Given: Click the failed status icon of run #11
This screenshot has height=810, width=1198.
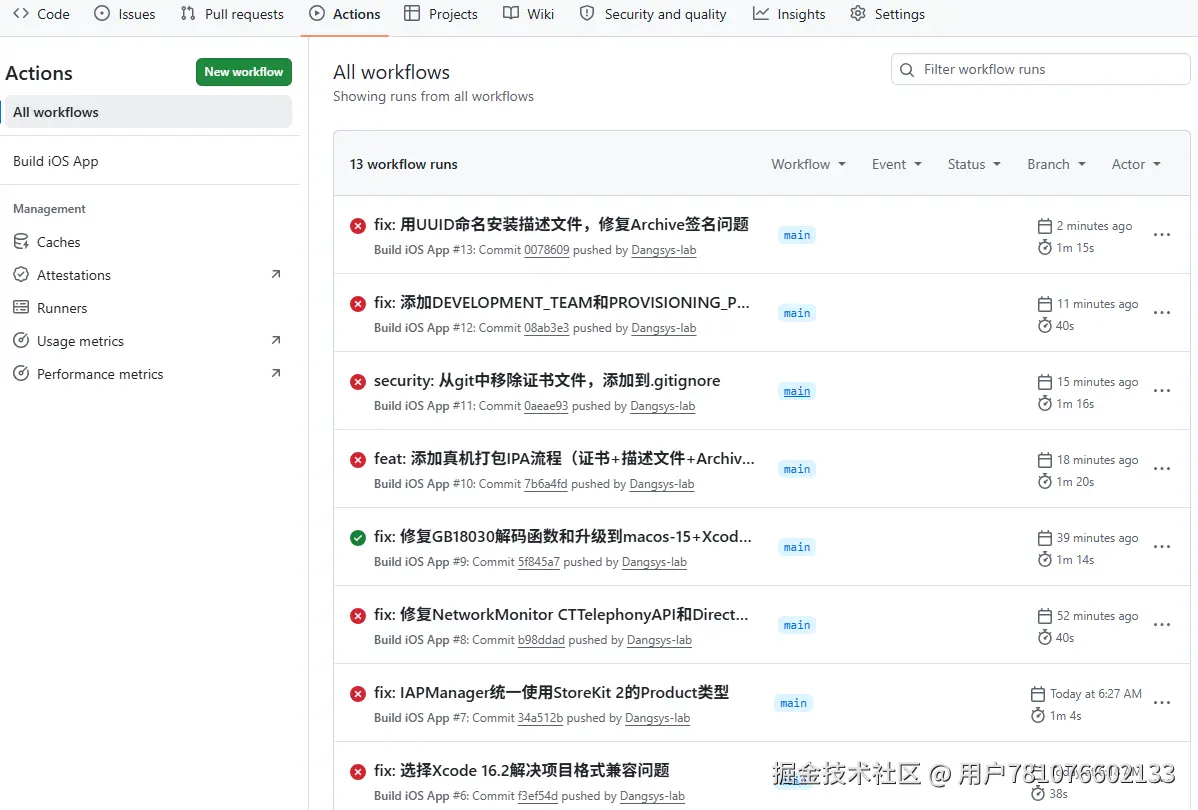Looking at the screenshot, I should click(x=358, y=381).
